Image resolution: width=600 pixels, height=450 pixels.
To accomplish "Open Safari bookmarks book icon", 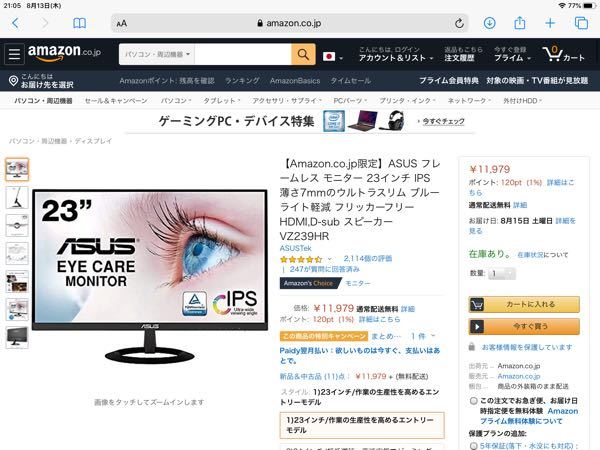I will tap(79, 23).
